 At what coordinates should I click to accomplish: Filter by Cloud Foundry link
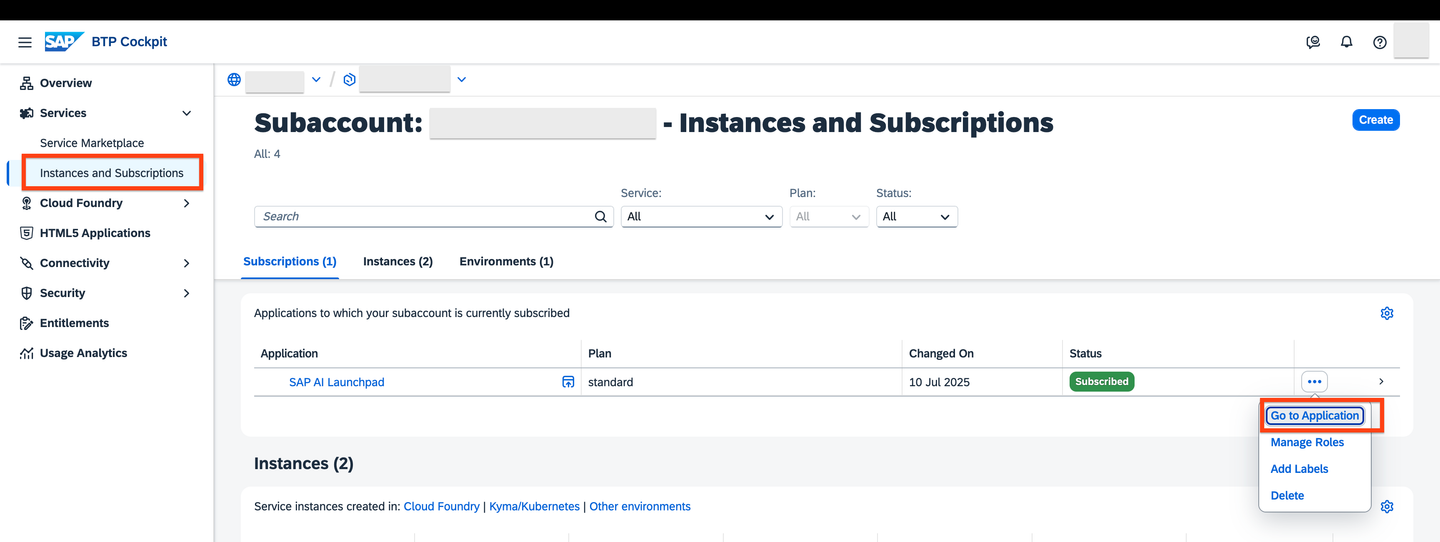442,506
